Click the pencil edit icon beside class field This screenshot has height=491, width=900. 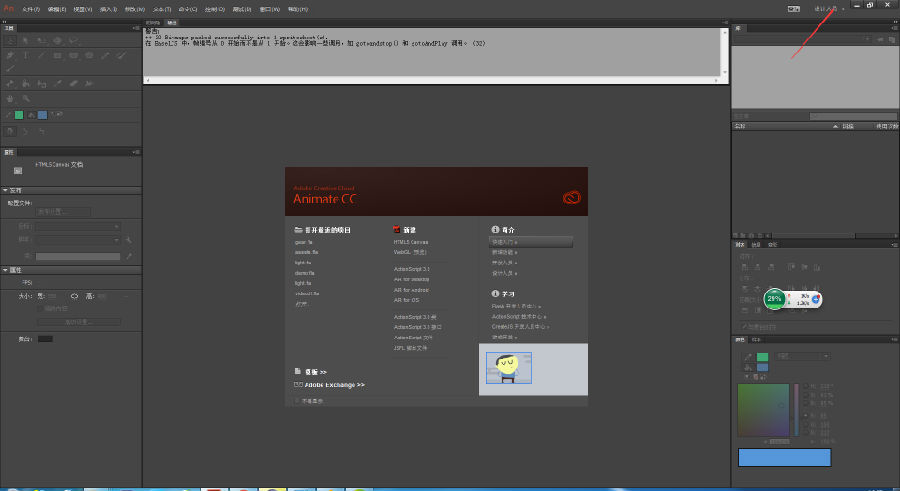pos(129,256)
